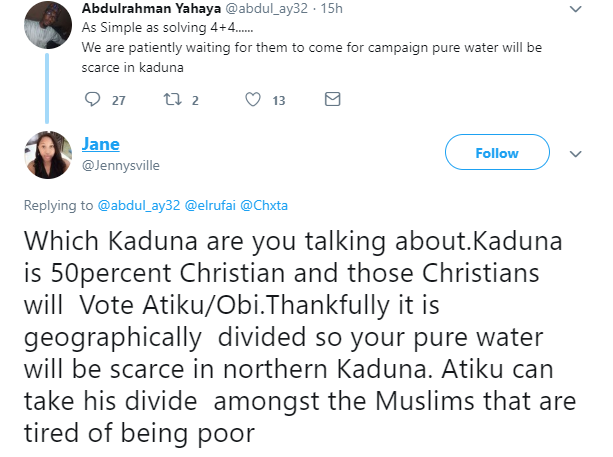Click the 13 likes count

(279, 100)
